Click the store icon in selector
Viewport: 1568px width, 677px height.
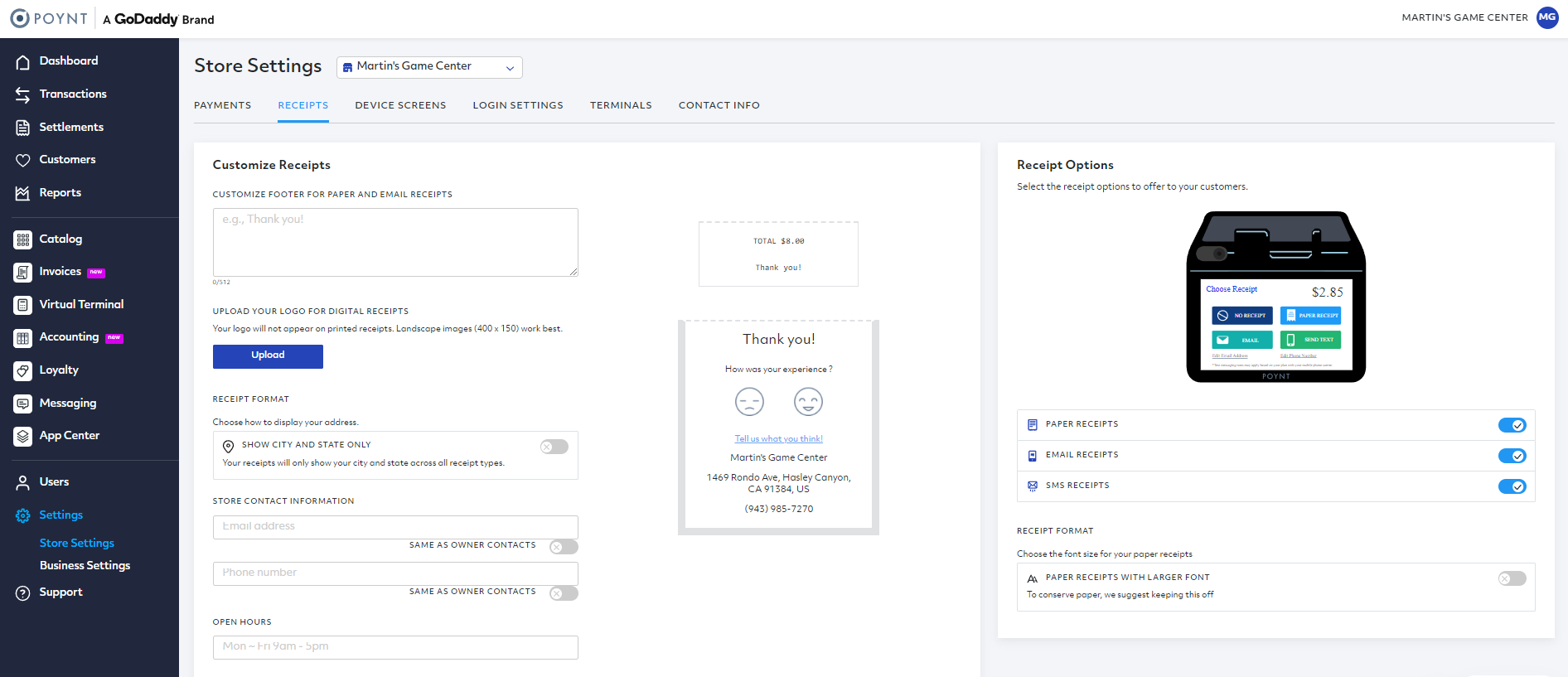(347, 67)
